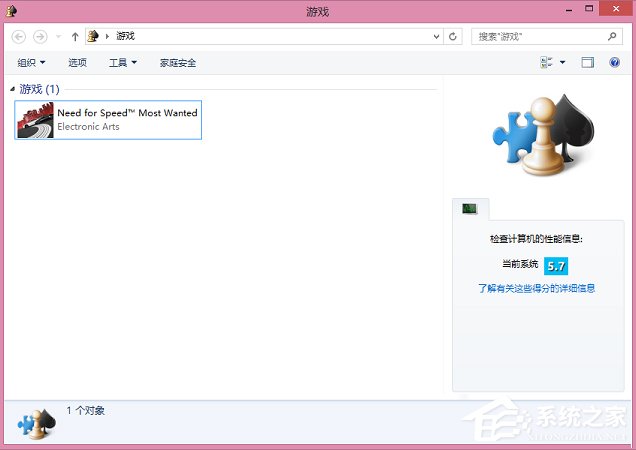This screenshot has height=450, width=636.
Task: Click the window title bar chess icon
Action: pos(11,11)
